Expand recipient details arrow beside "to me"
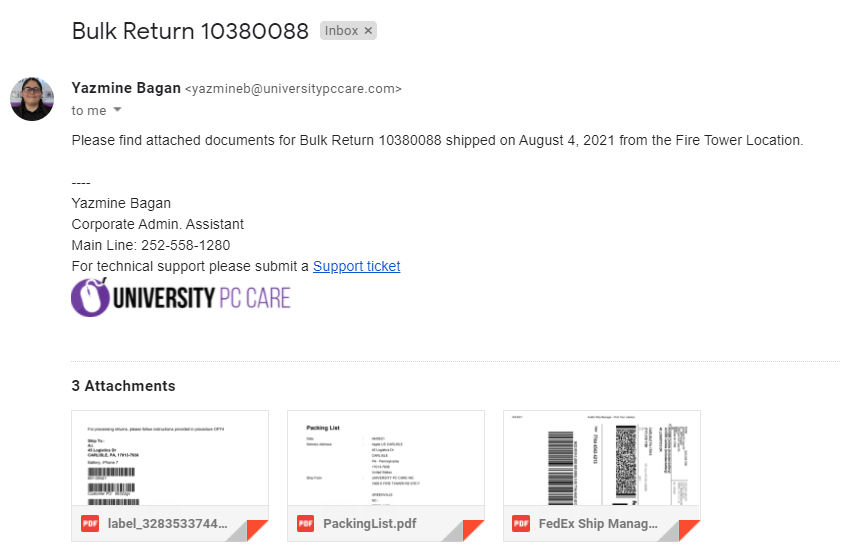 (117, 110)
